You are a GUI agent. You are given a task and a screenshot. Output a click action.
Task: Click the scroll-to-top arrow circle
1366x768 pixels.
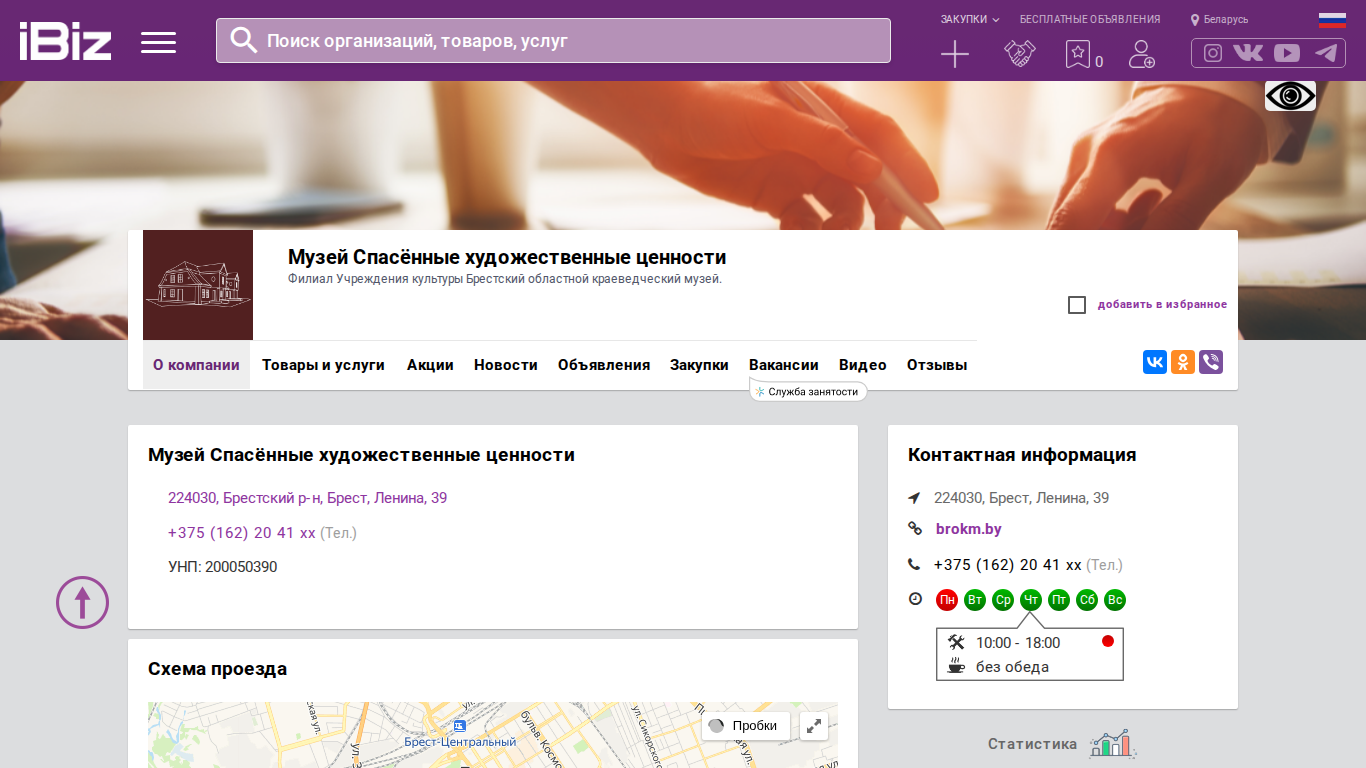[x=82, y=602]
